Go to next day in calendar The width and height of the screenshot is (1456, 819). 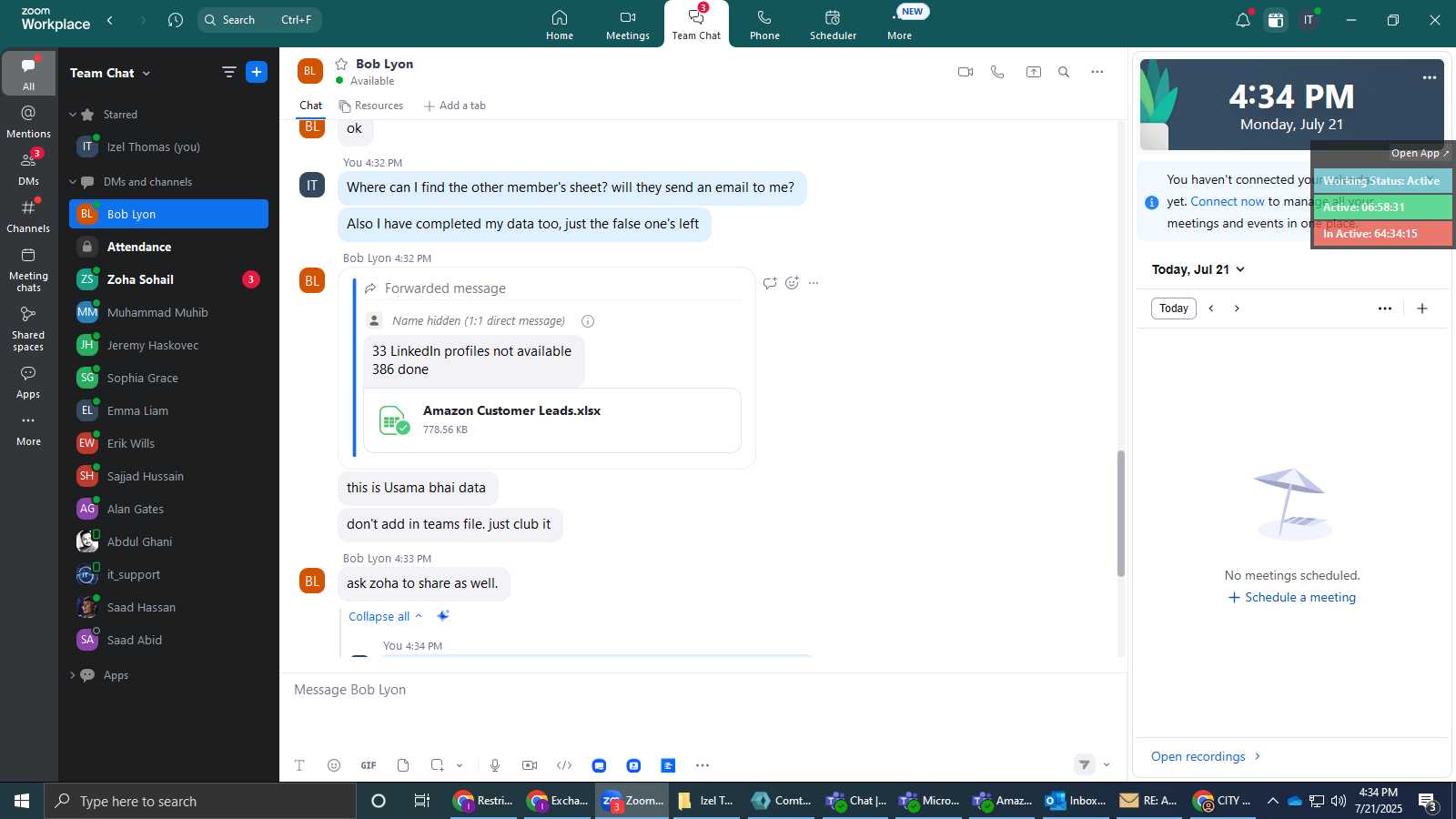1237,308
